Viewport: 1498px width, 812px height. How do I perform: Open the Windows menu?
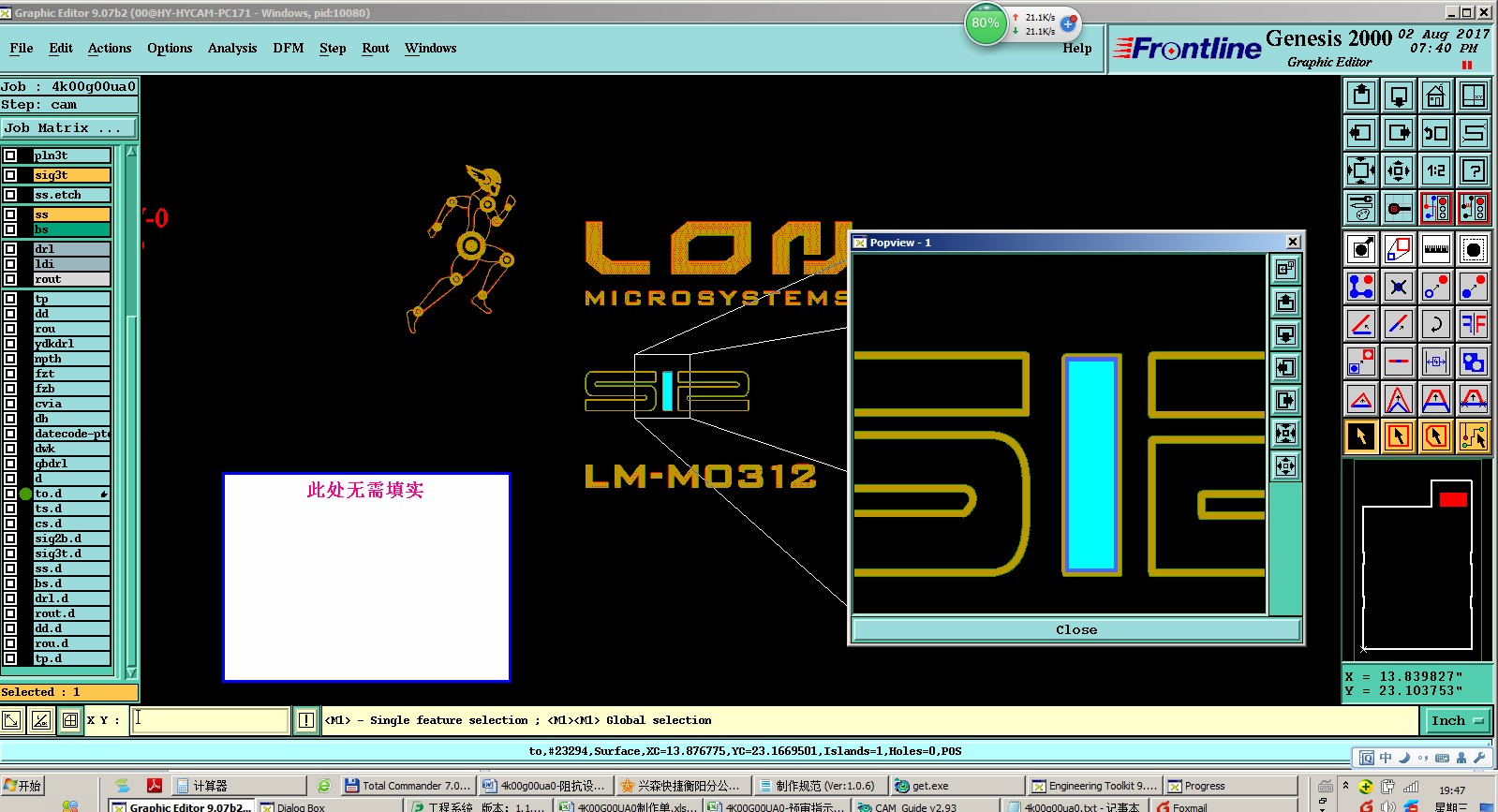coord(431,48)
